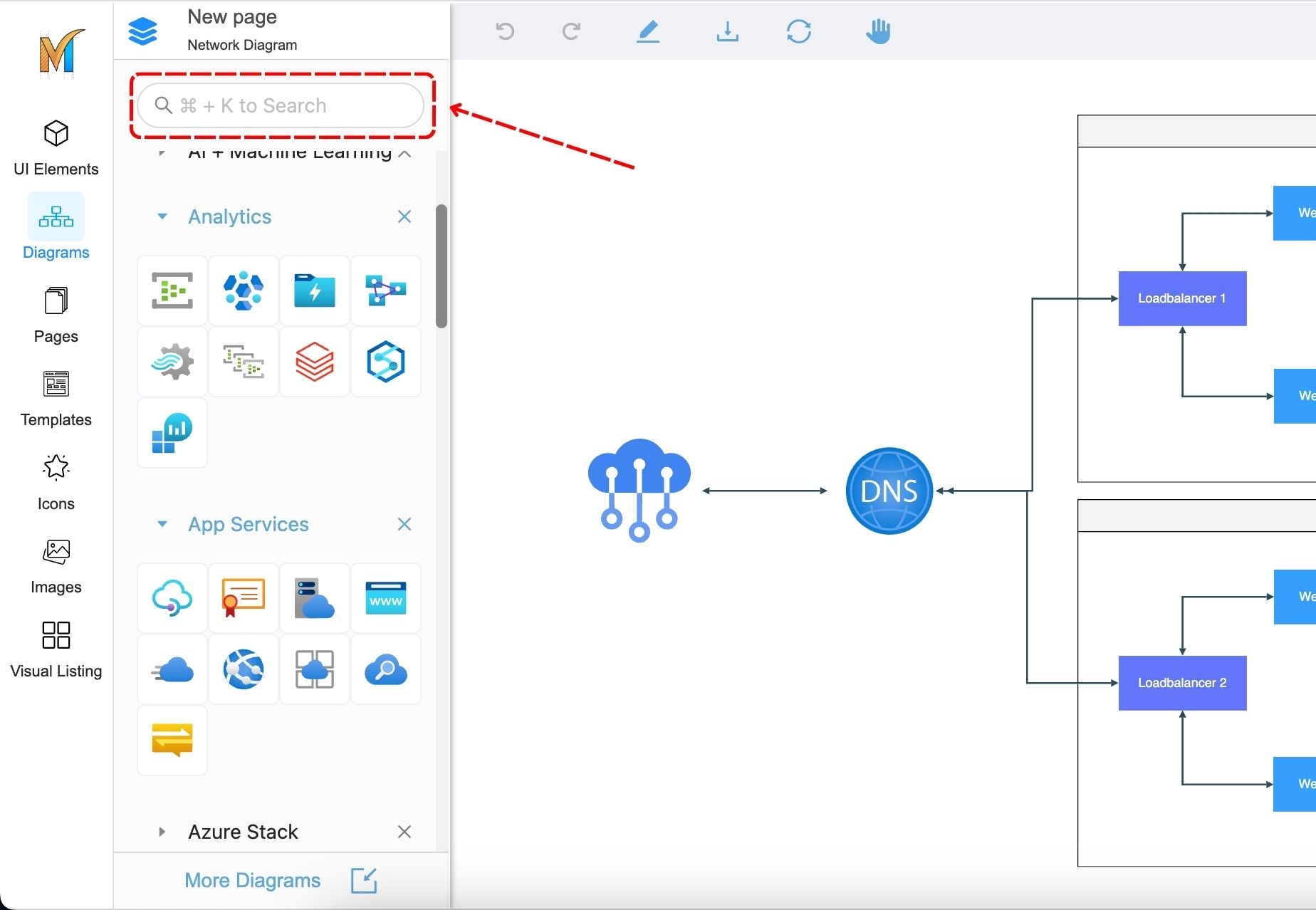Select the DNS globe on canvas
This screenshot has height=910, width=1316.
(x=889, y=491)
